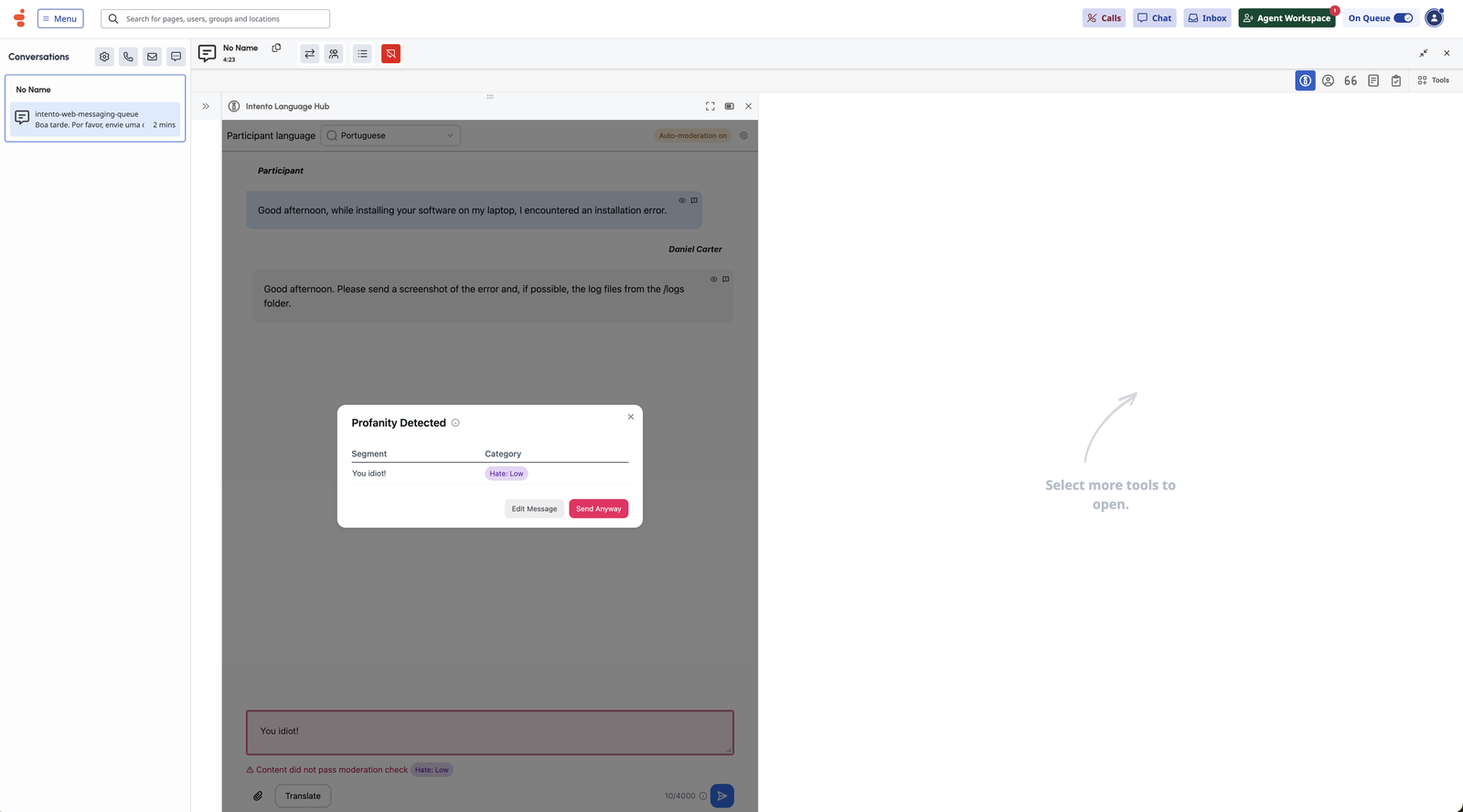Click the Hate: Low tag in dialog
The width and height of the screenshot is (1463, 812).
507,474
